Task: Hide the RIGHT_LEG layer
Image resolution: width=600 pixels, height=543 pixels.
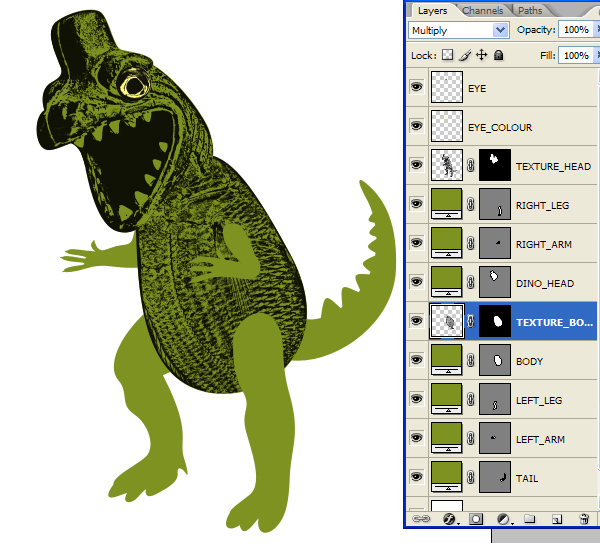Action: click(417, 204)
